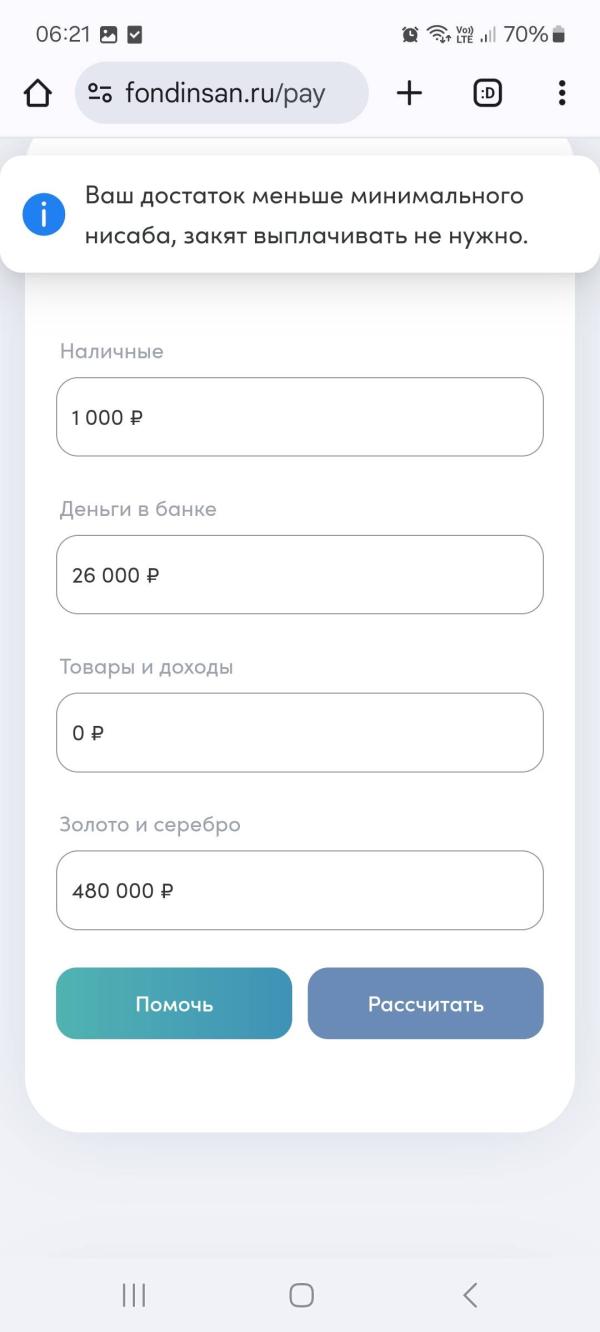Open site info icon in address bar
The width and height of the screenshot is (600, 1332).
[x=100, y=94]
